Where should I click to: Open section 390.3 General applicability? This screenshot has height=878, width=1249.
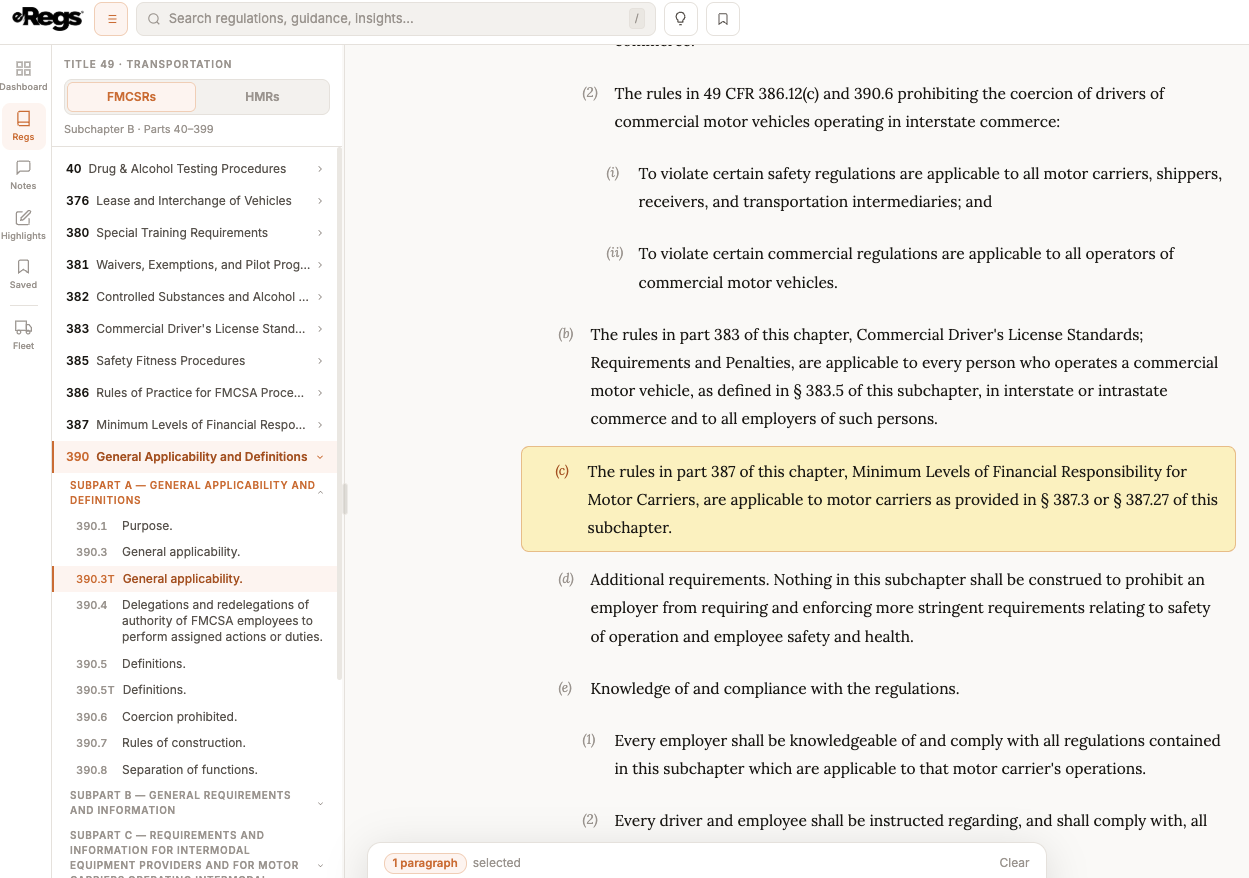(194, 552)
